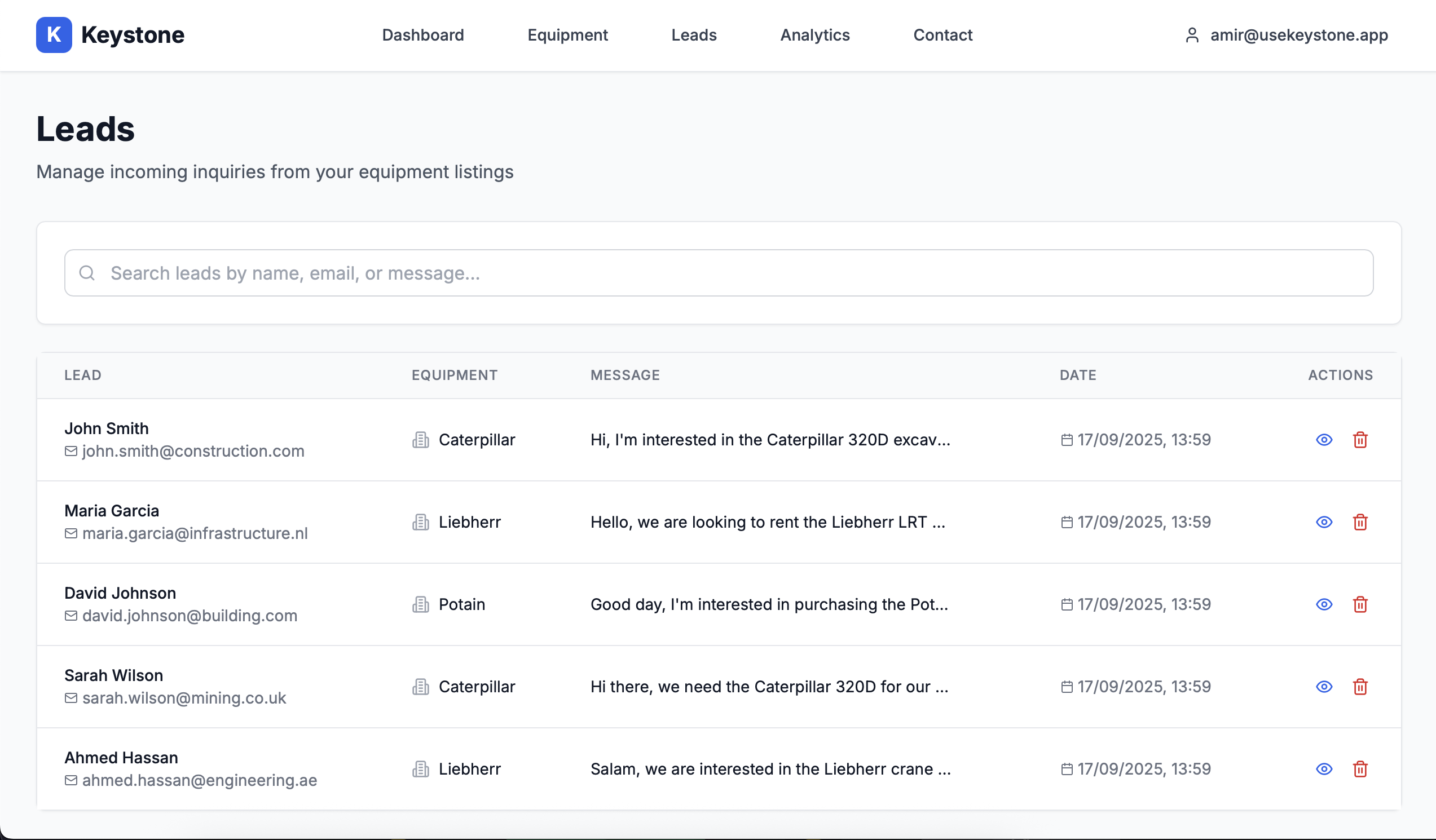The image size is (1436, 840).
Task: Remove David Johnson's lead with trash icon
Action: (x=1360, y=604)
